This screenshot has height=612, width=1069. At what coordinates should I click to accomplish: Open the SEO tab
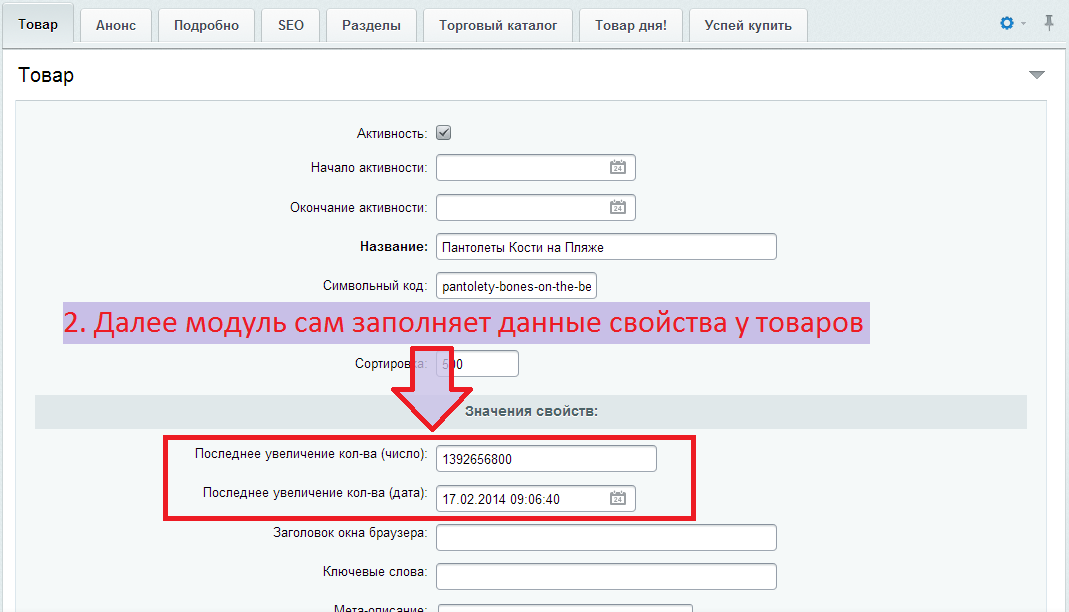[x=291, y=25]
